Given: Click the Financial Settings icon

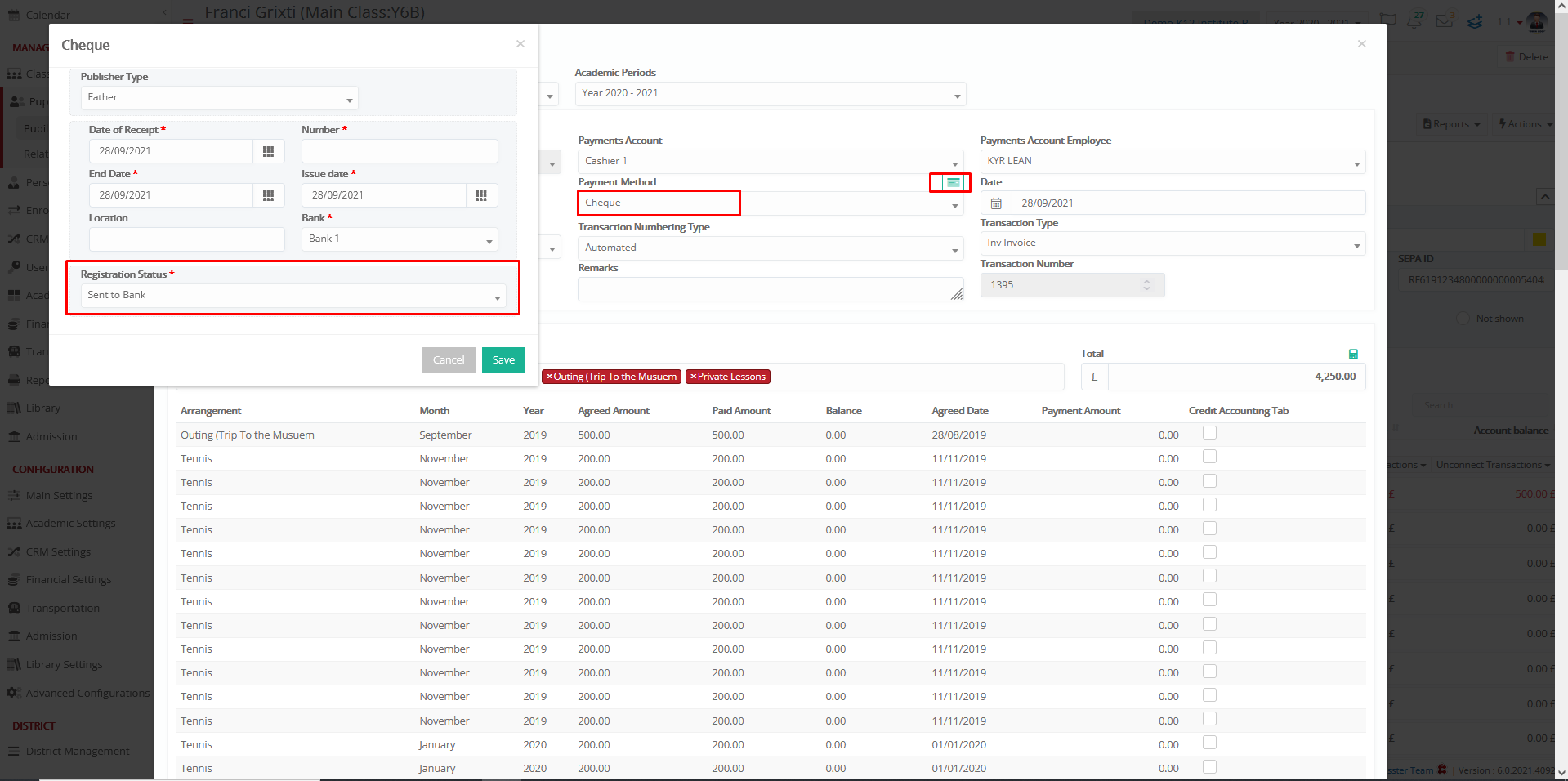Looking at the screenshot, I should click(x=14, y=579).
